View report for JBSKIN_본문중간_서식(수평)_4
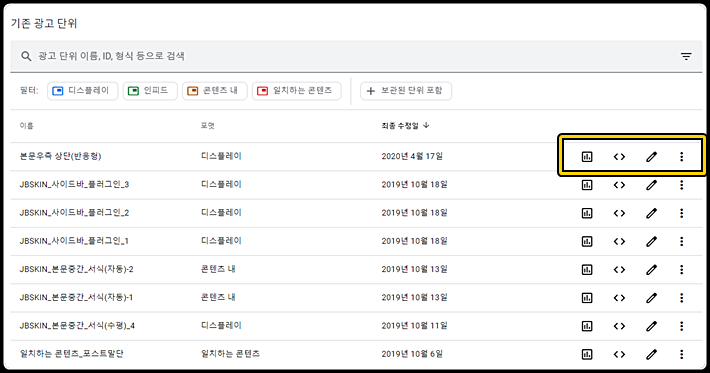 click(x=587, y=326)
